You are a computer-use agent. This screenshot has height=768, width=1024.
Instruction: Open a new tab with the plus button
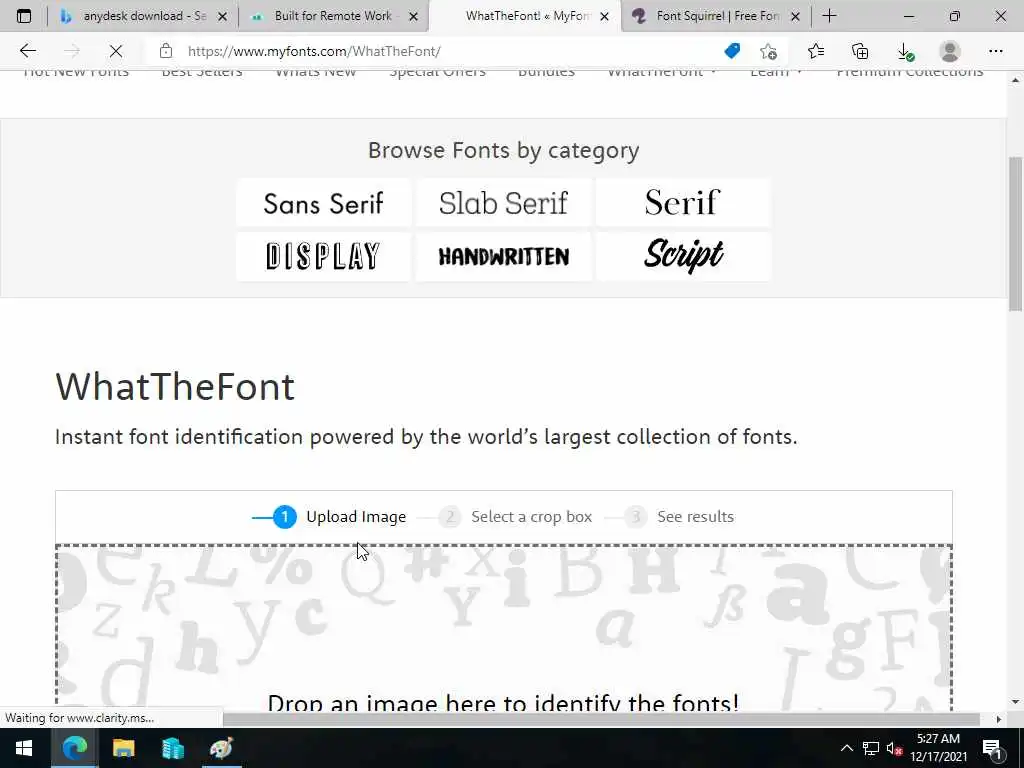829,16
